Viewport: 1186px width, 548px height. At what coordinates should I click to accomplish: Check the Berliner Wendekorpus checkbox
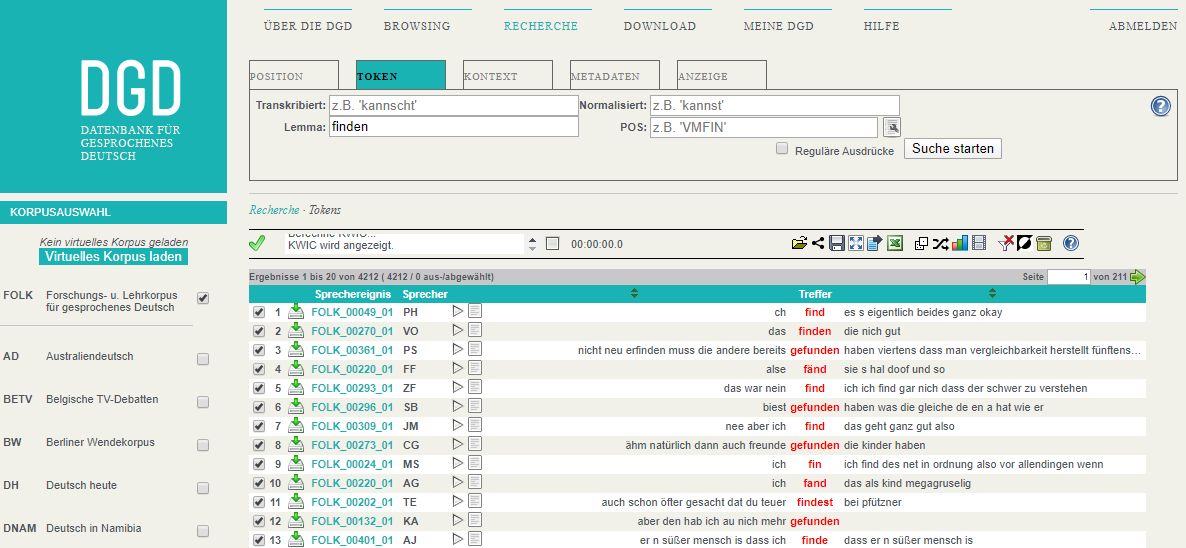click(x=203, y=446)
